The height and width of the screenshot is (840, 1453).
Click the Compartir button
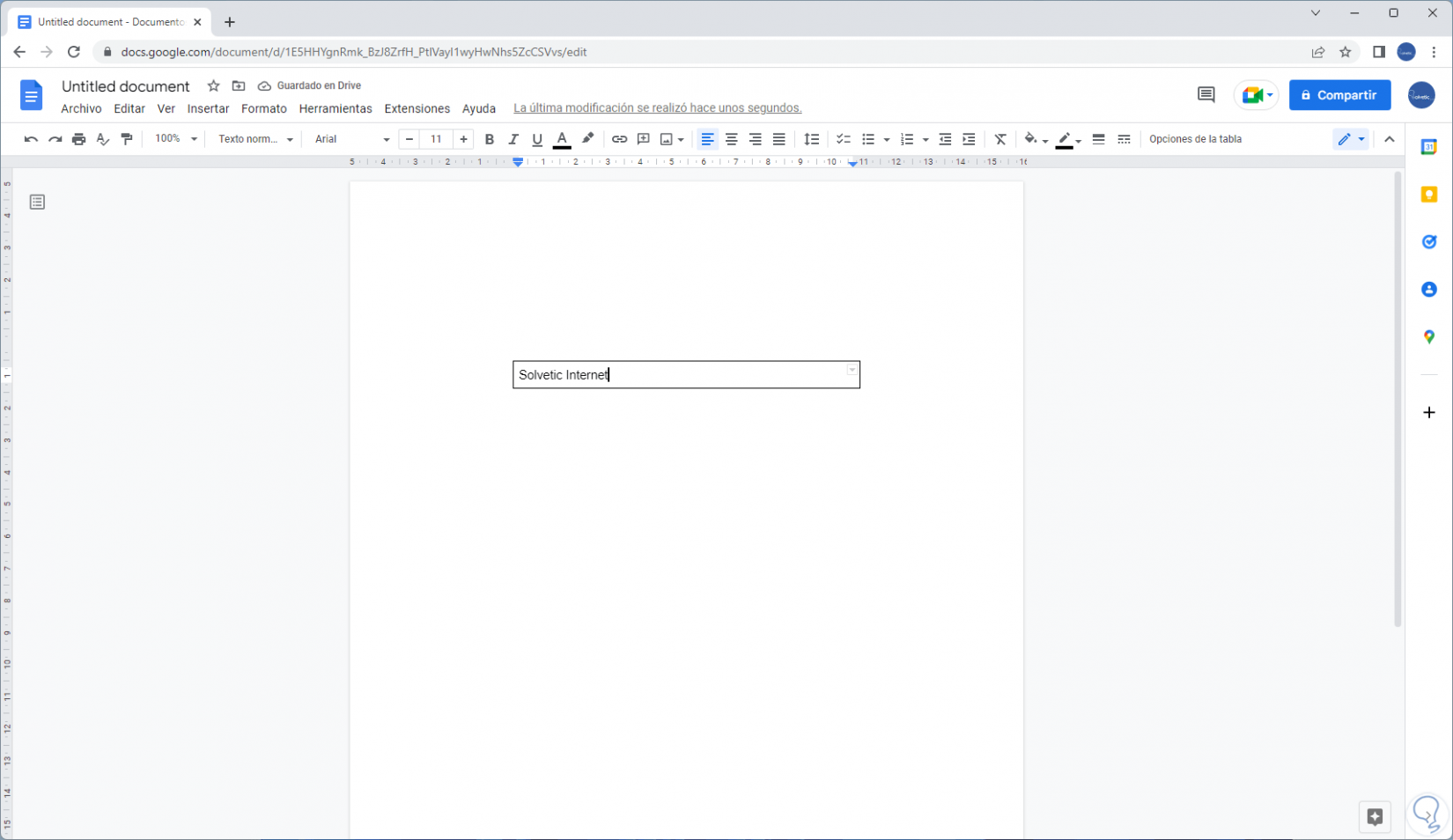click(x=1339, y=95)
